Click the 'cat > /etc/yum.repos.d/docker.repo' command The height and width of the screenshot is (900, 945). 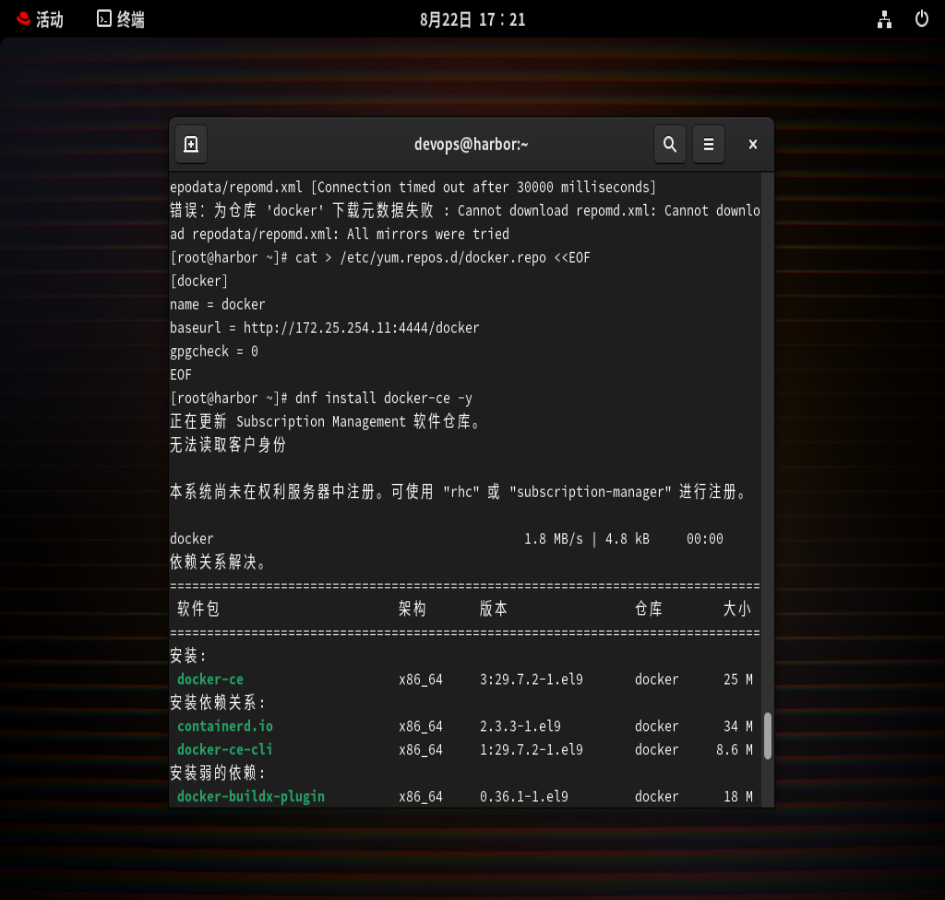420,258
